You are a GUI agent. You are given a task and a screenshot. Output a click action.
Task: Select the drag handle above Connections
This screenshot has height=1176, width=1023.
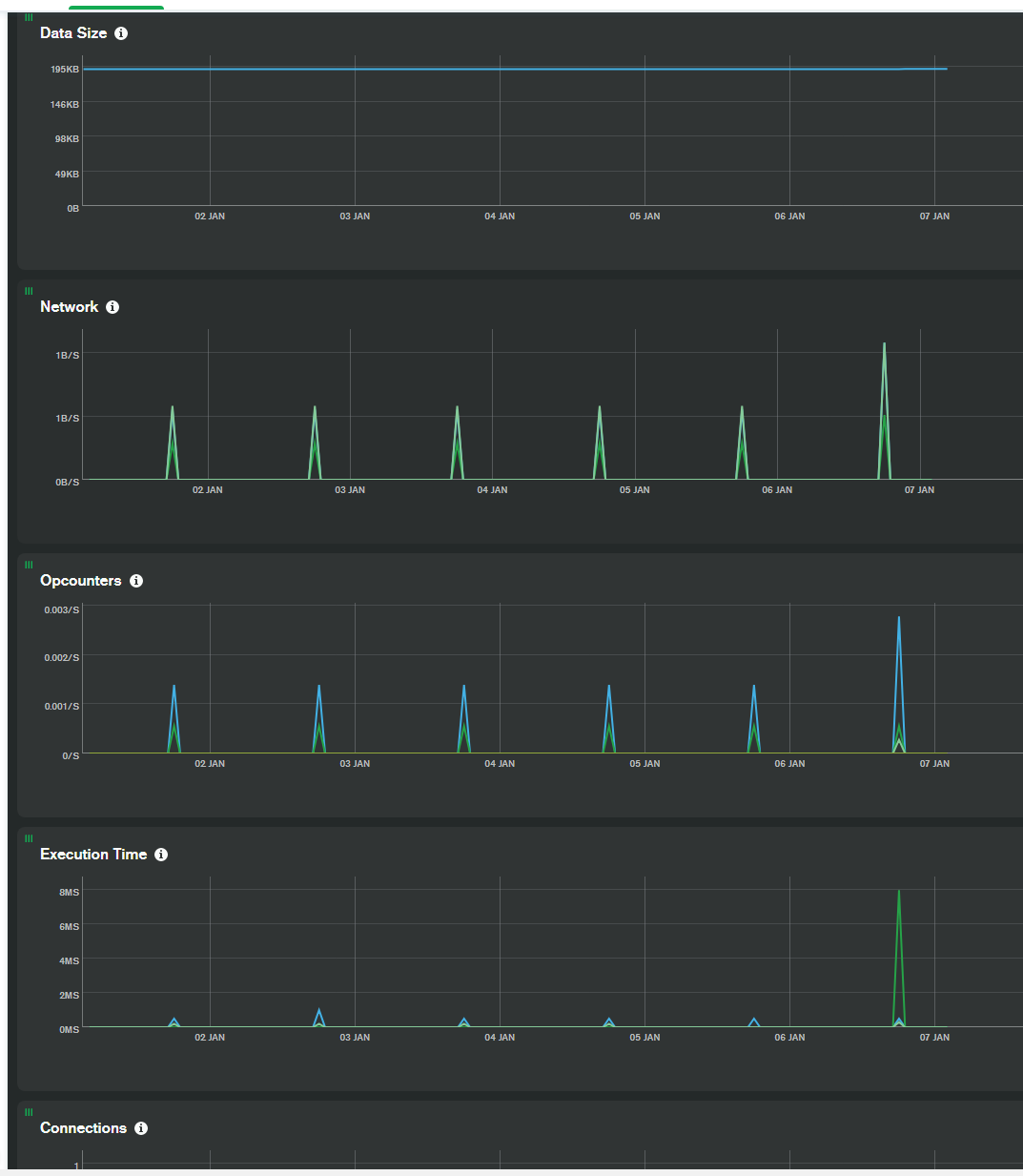pyautogui.click(x=29, y=1112)
